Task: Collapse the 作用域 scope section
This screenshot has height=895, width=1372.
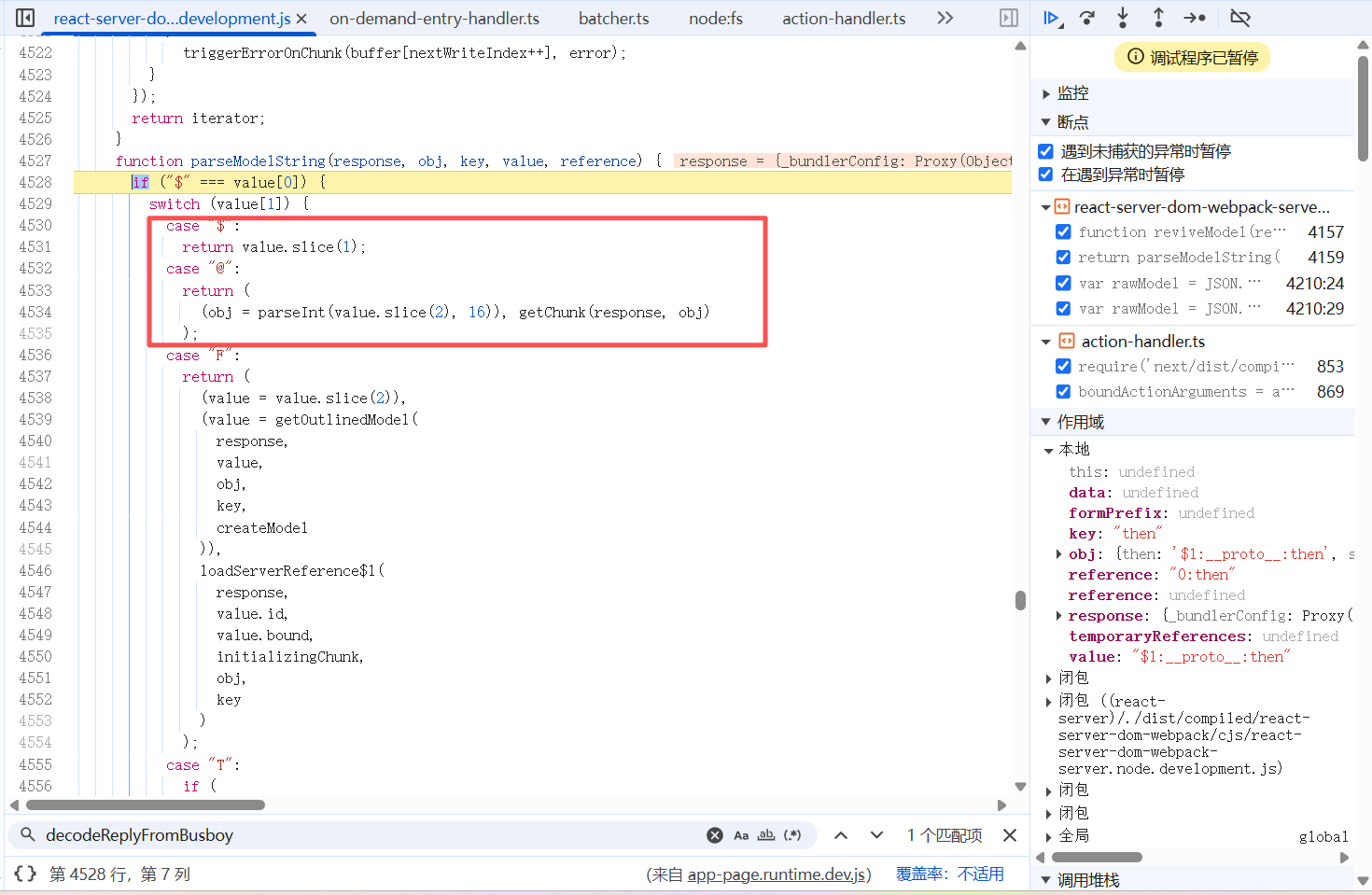Action: click(x=1046, y=422)
